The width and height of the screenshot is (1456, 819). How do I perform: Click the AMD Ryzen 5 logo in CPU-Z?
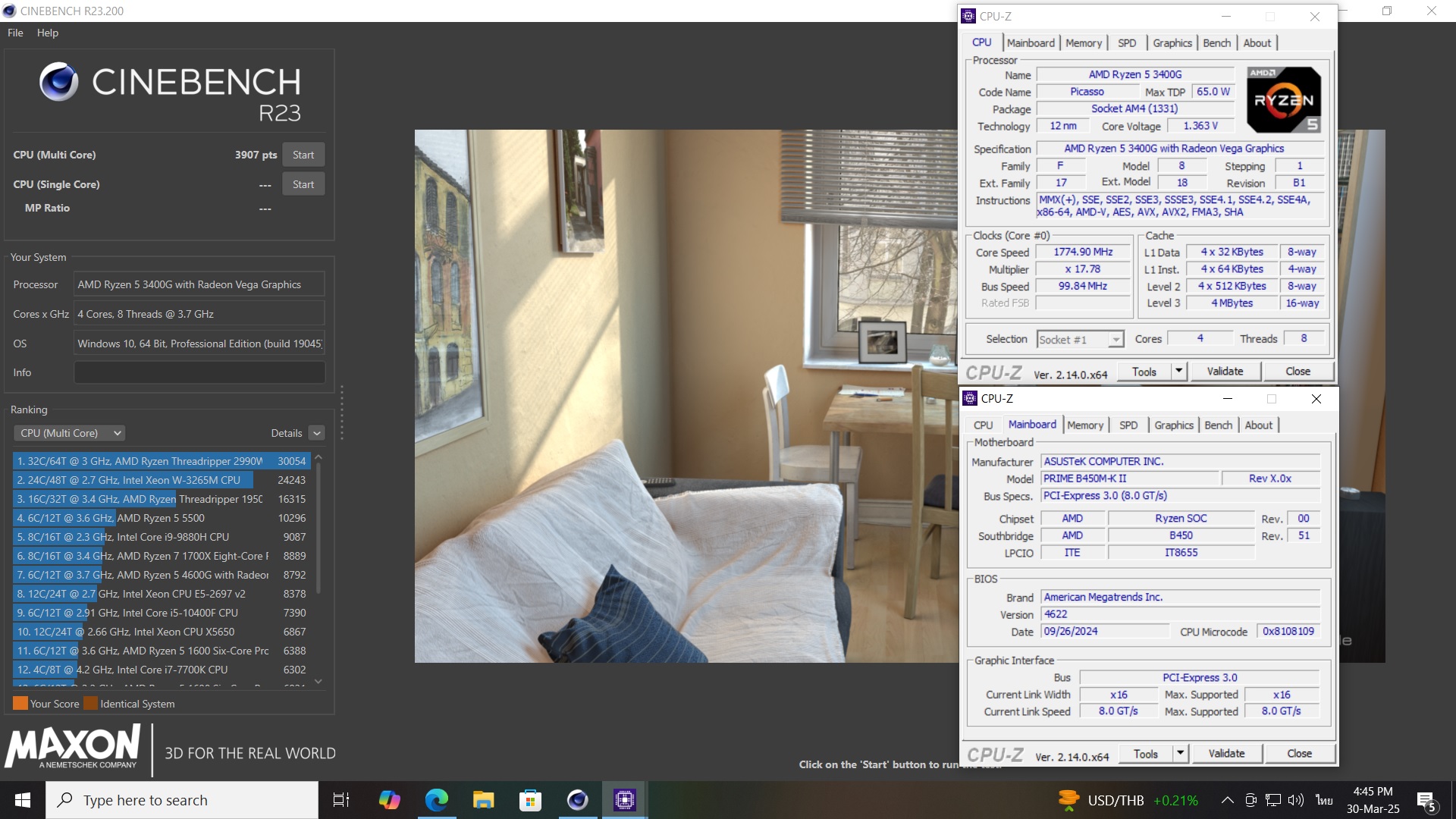1283,100
